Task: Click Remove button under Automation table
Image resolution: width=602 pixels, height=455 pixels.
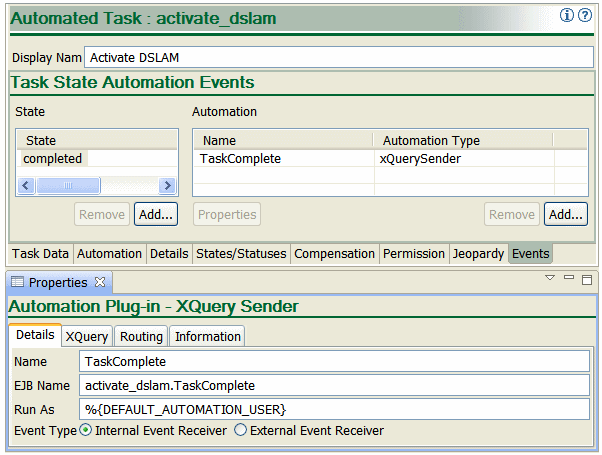Action: (512, 214)
